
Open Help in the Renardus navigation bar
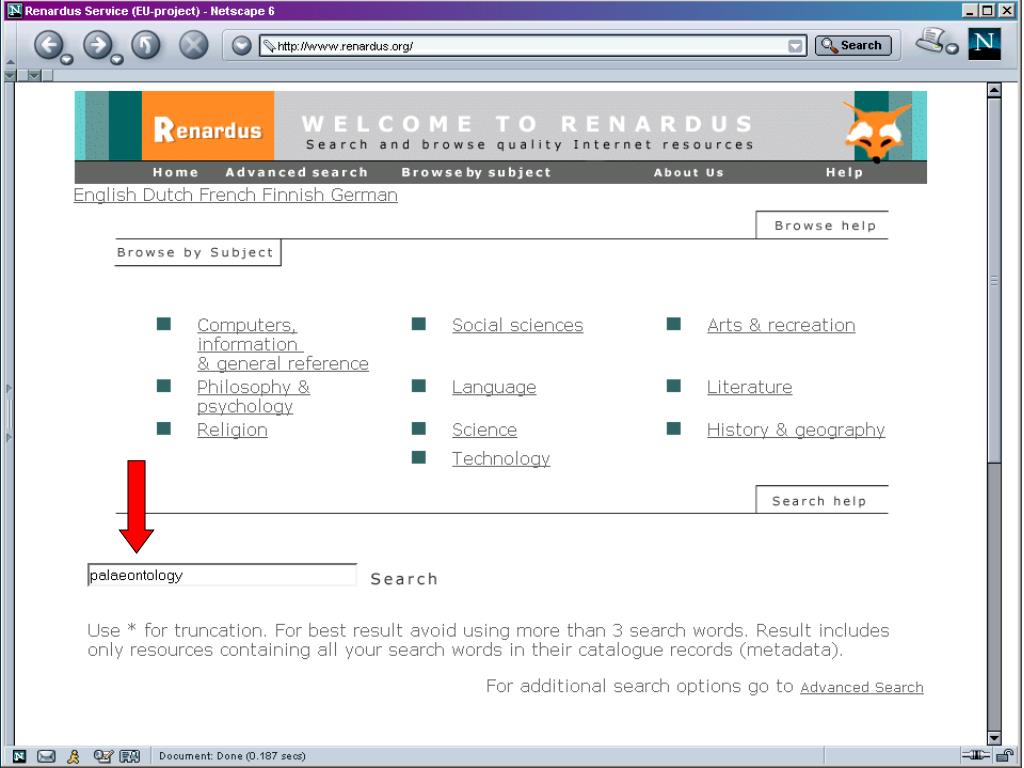[x=844, y=172]
